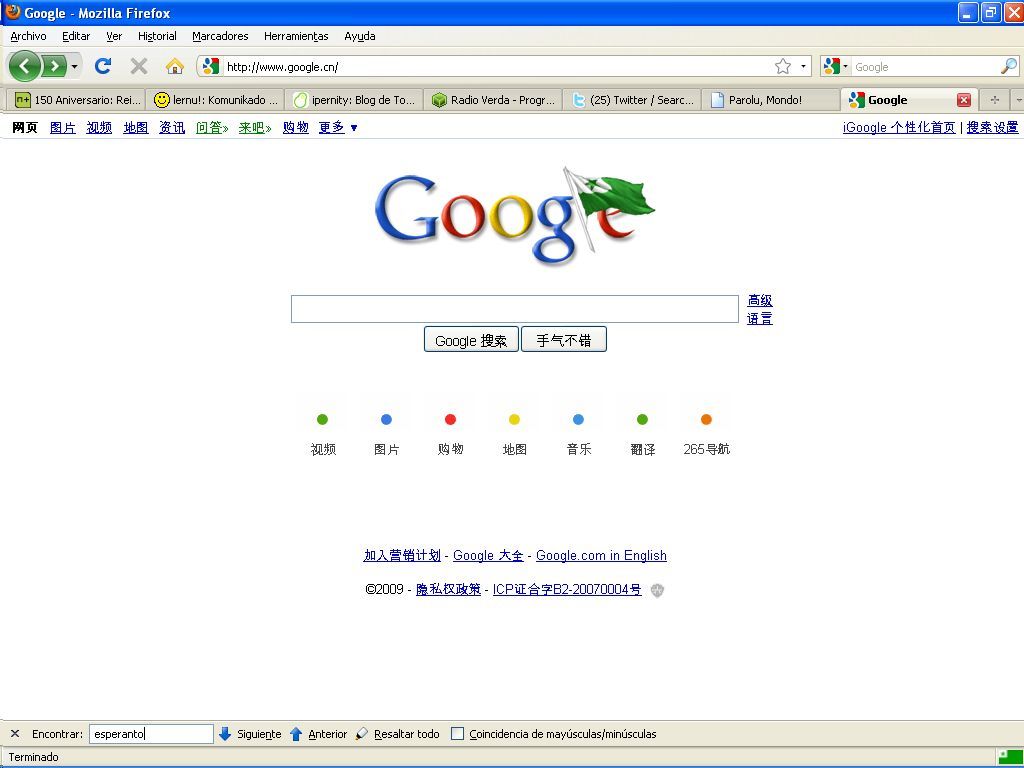The image size is (1024, 768).
Task: Expand the 更多 dropdown menu
Action: pyautogui.click(x=338, y=128)
